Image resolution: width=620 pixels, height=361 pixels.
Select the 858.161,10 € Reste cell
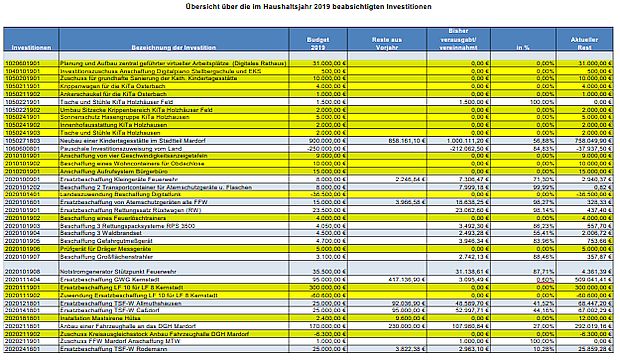(387, 141)
